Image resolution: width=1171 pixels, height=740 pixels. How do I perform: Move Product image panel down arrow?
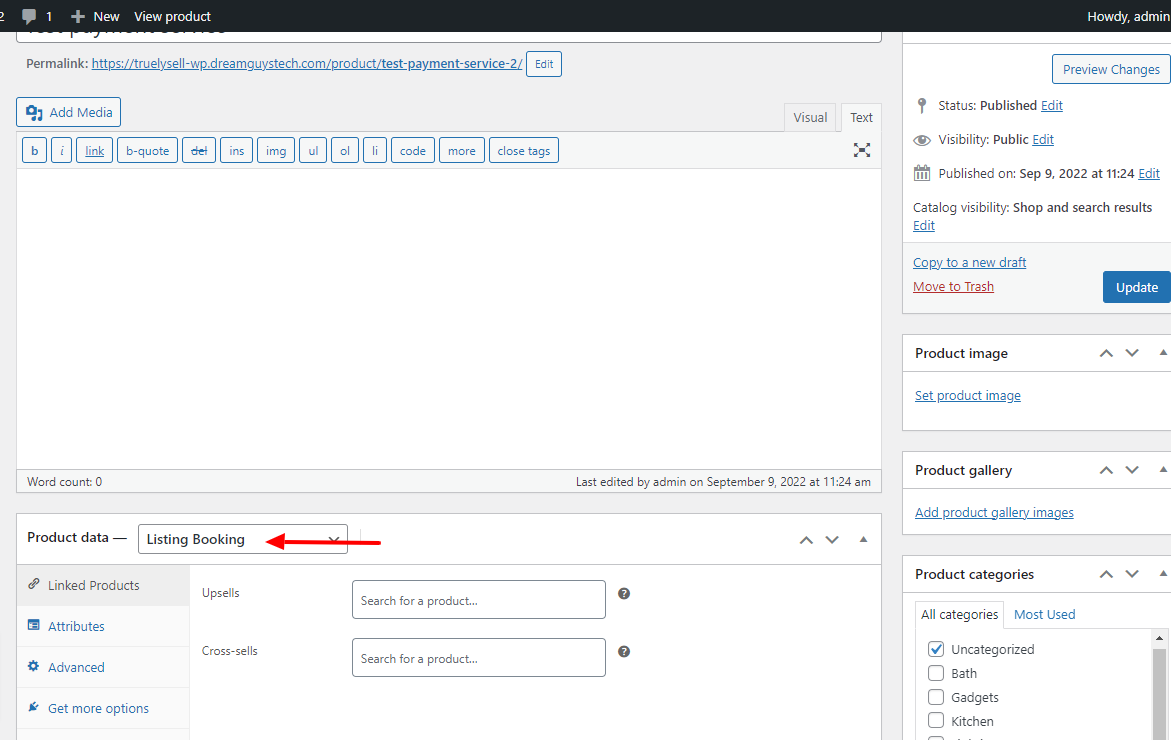click(1132, 353)
